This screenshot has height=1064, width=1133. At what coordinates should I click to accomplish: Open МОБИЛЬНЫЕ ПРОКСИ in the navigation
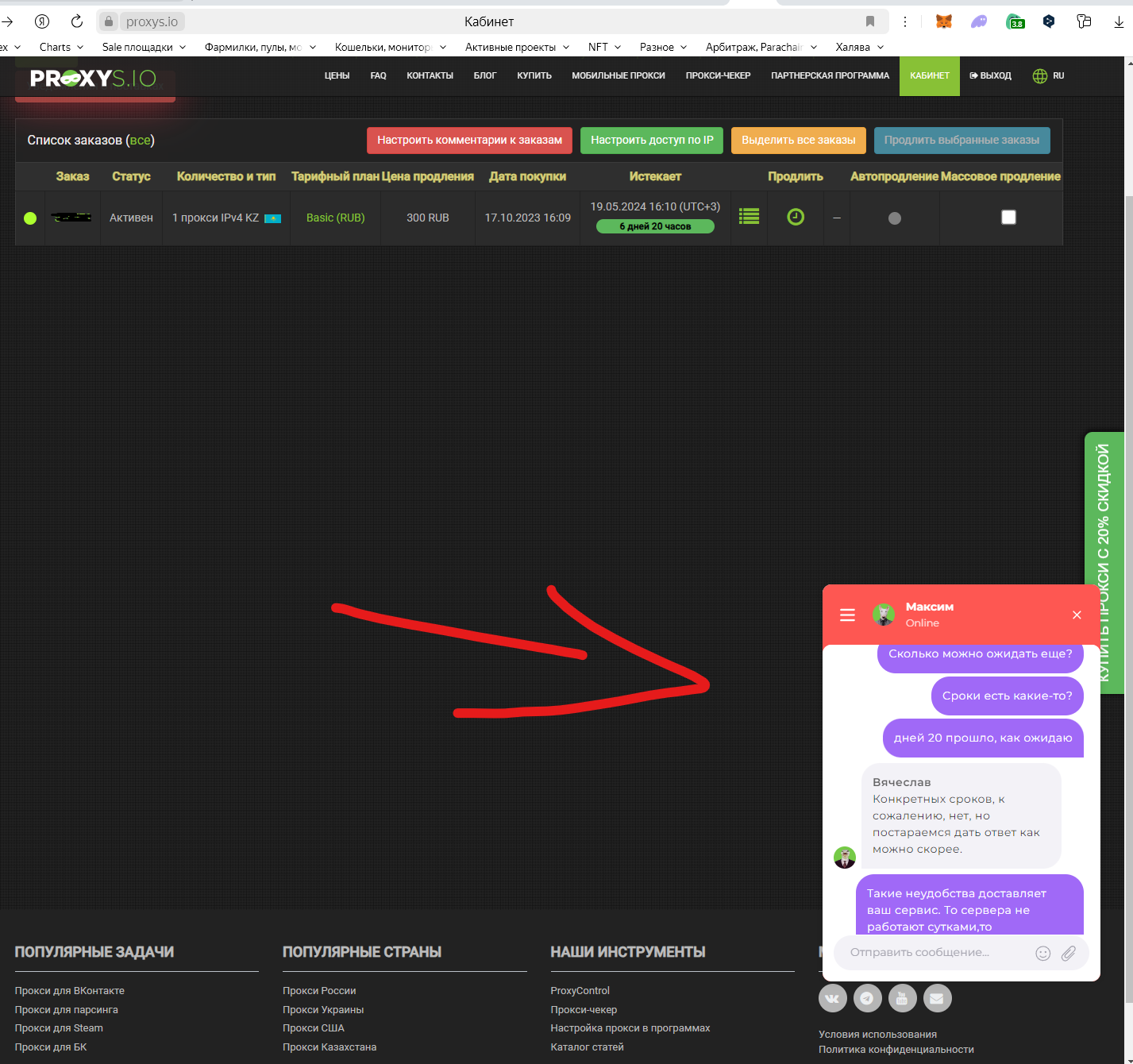(x=619, y=76)
